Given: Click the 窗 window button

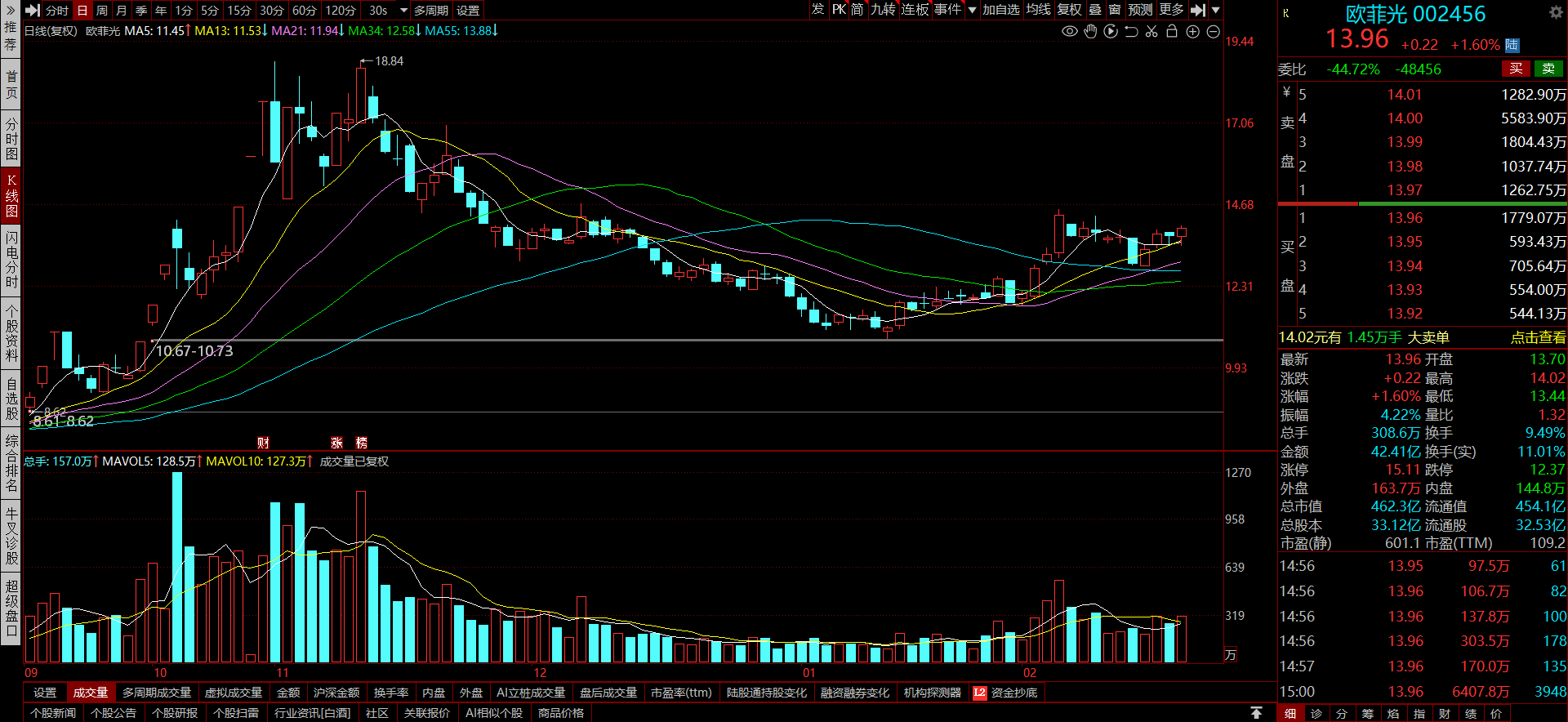Looking at the screenshot, I should (x=1115, y=10).
